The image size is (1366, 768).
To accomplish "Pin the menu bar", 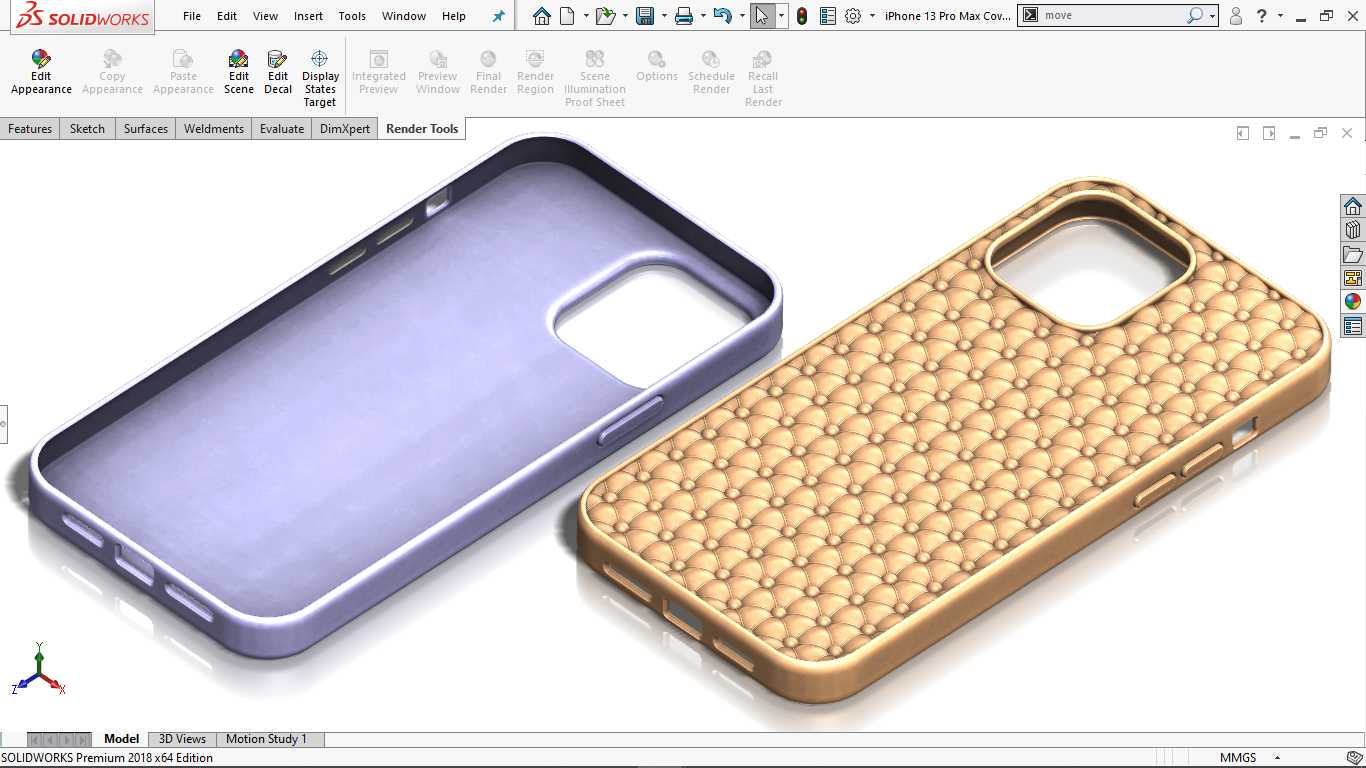I will tap(499, 16).
